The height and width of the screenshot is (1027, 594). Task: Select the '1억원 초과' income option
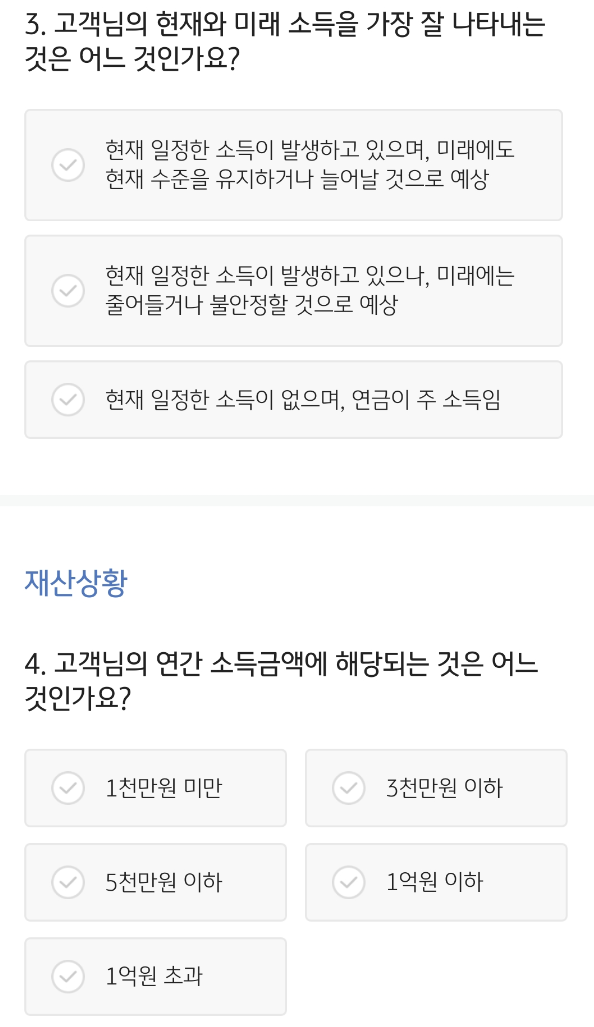(x=155, y=976)
